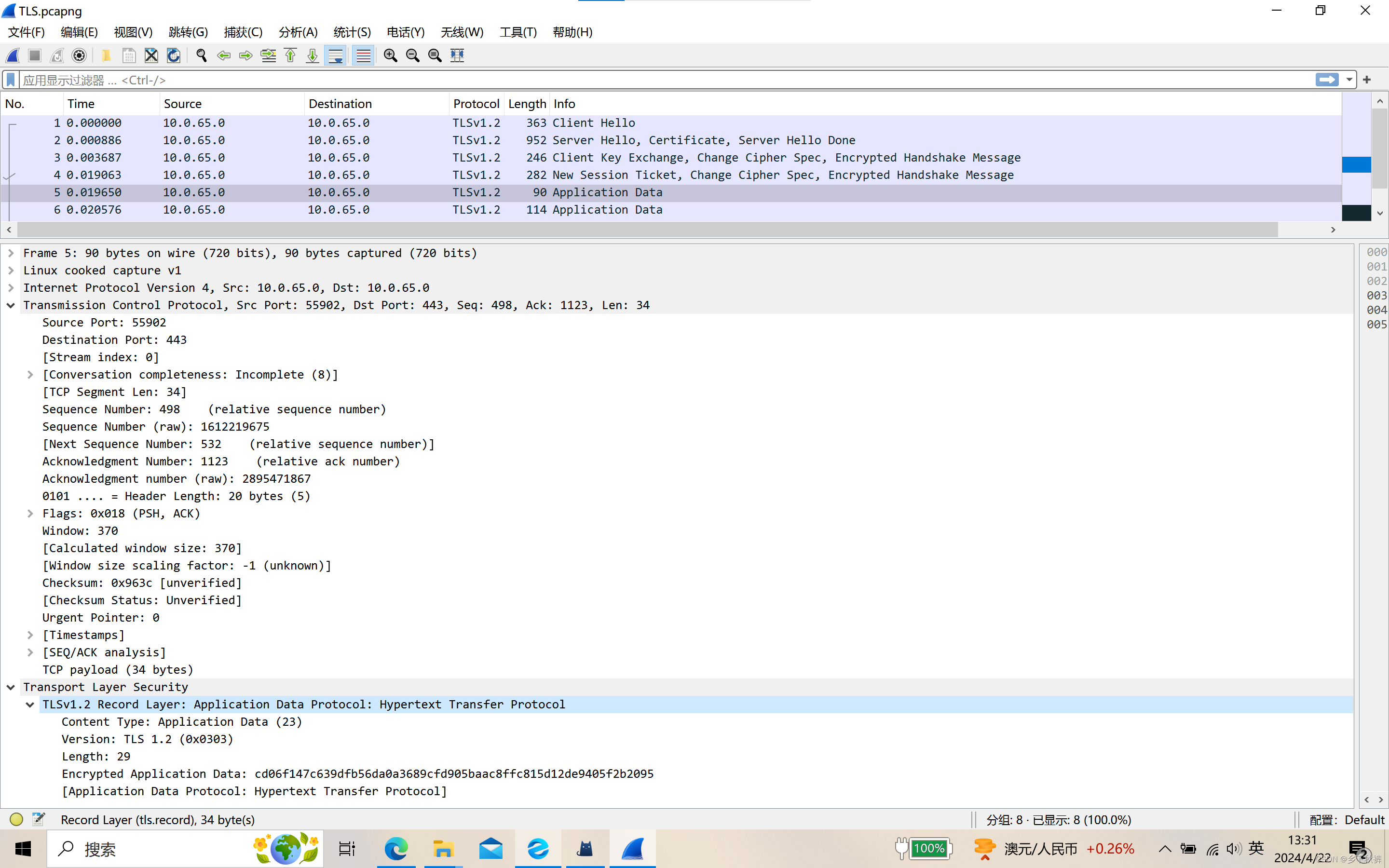This screenshot has height=868, width=1389.
Task: Sort by the Length column header
Action: 527,104
